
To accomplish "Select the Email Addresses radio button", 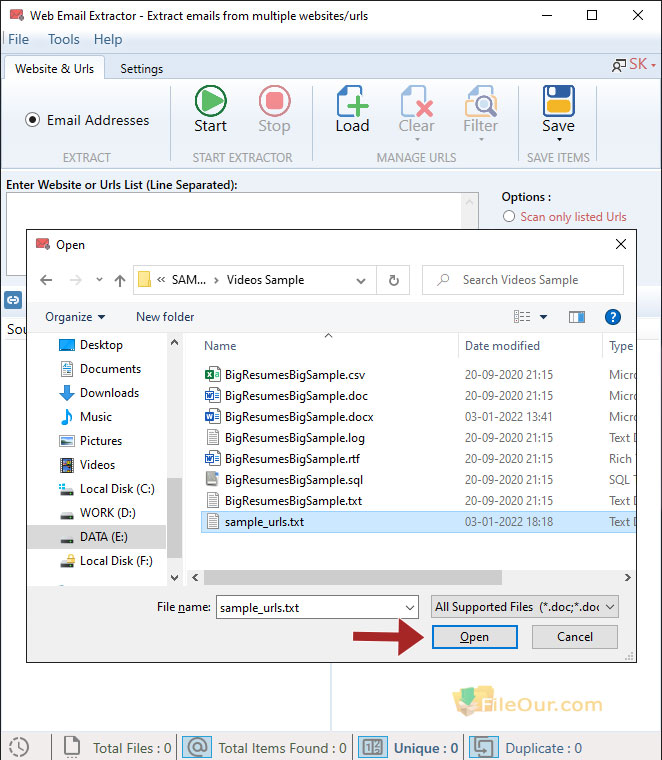I will (x=32, y=120).
